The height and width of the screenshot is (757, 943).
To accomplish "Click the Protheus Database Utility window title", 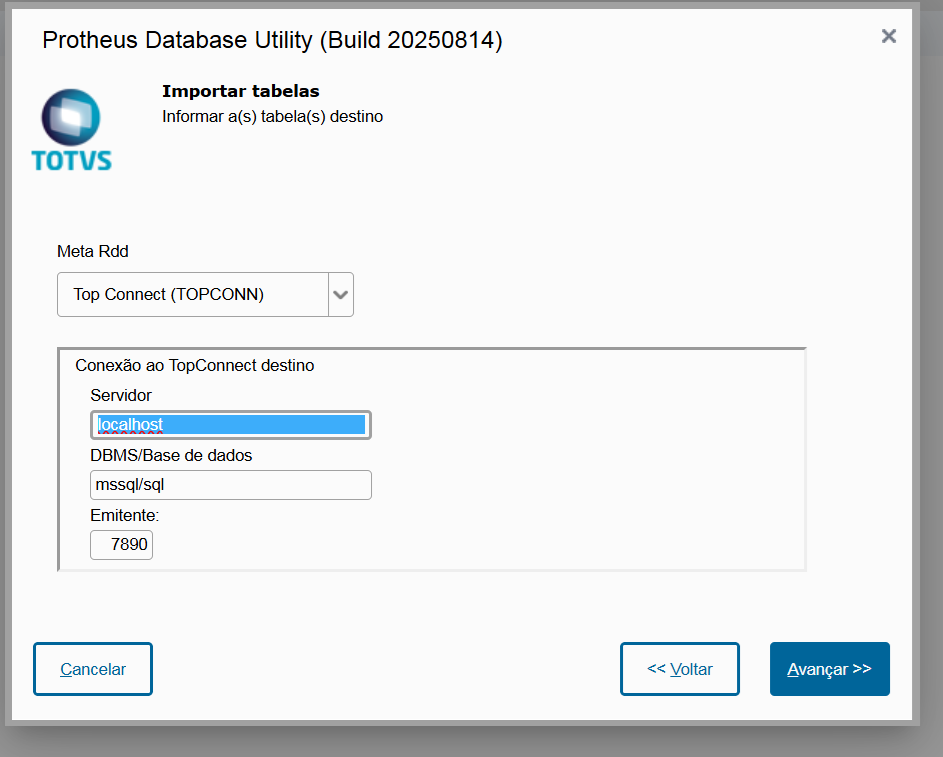I will [x=272, y=40].
